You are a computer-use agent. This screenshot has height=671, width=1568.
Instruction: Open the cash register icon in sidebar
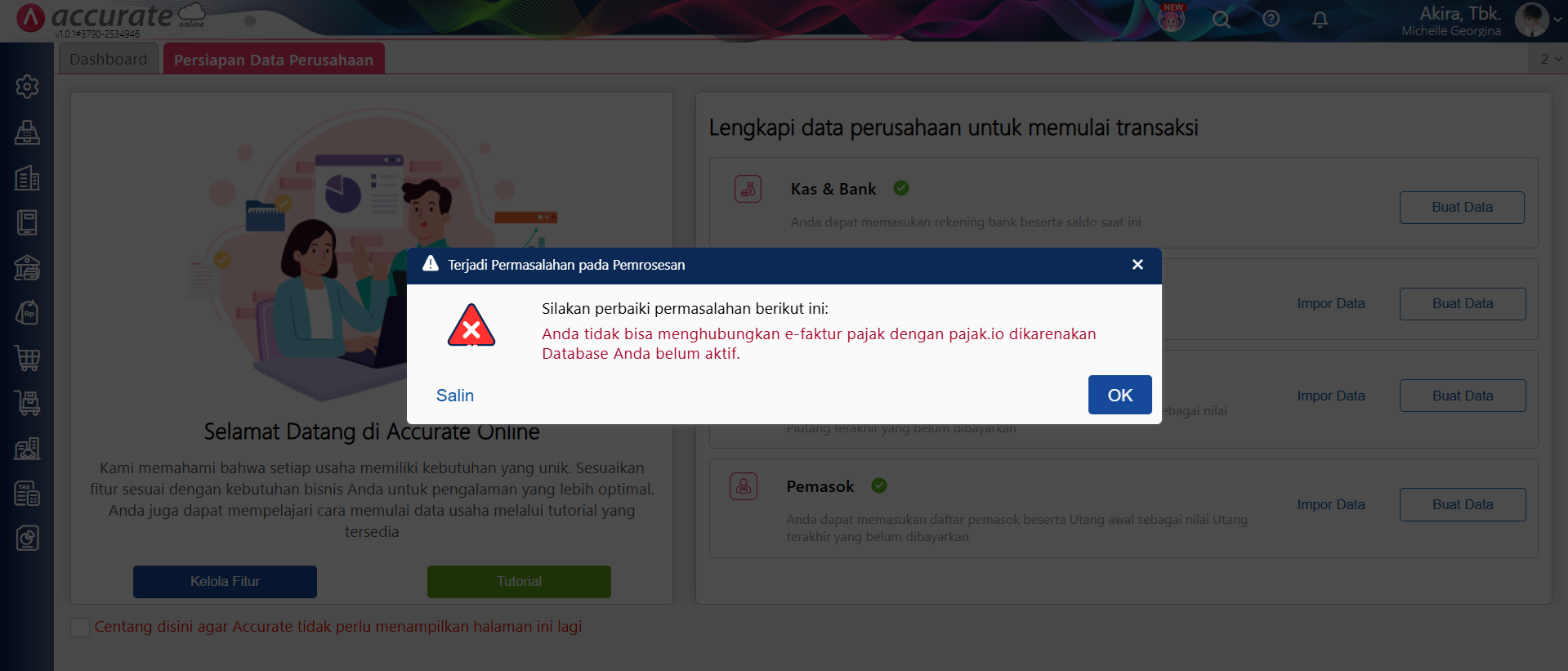(x=27, y=132)
